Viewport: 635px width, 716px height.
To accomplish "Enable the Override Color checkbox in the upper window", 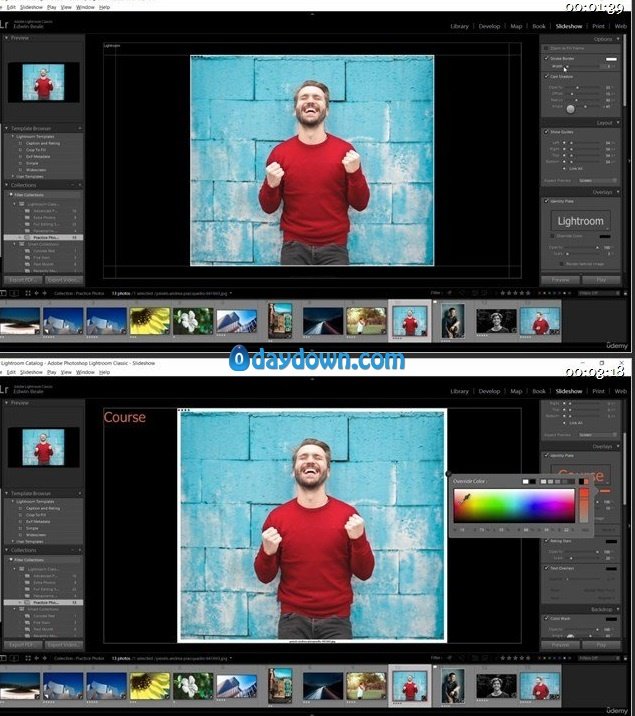I will 552,236.
